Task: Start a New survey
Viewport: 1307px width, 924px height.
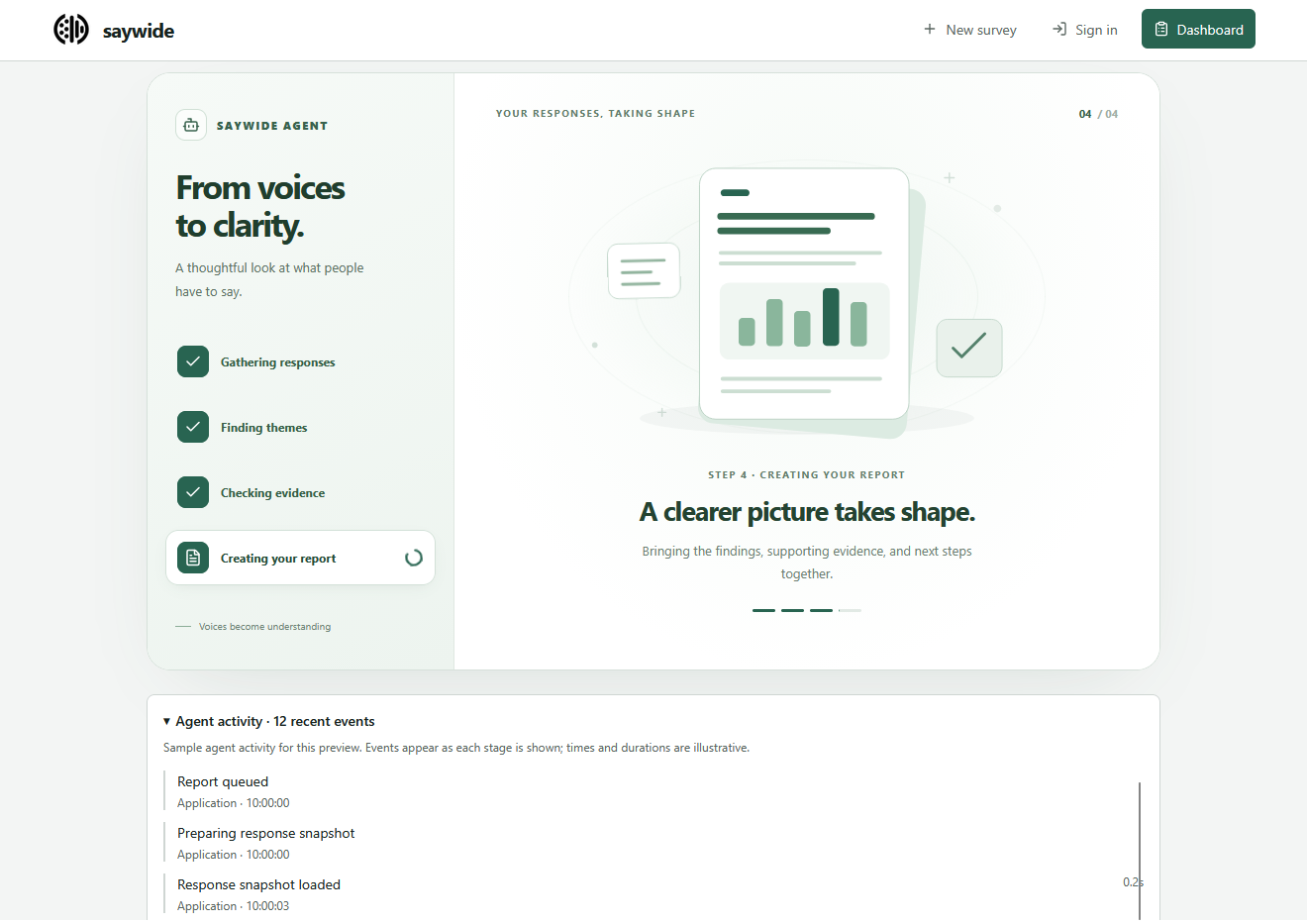Action: click(970, 30)
